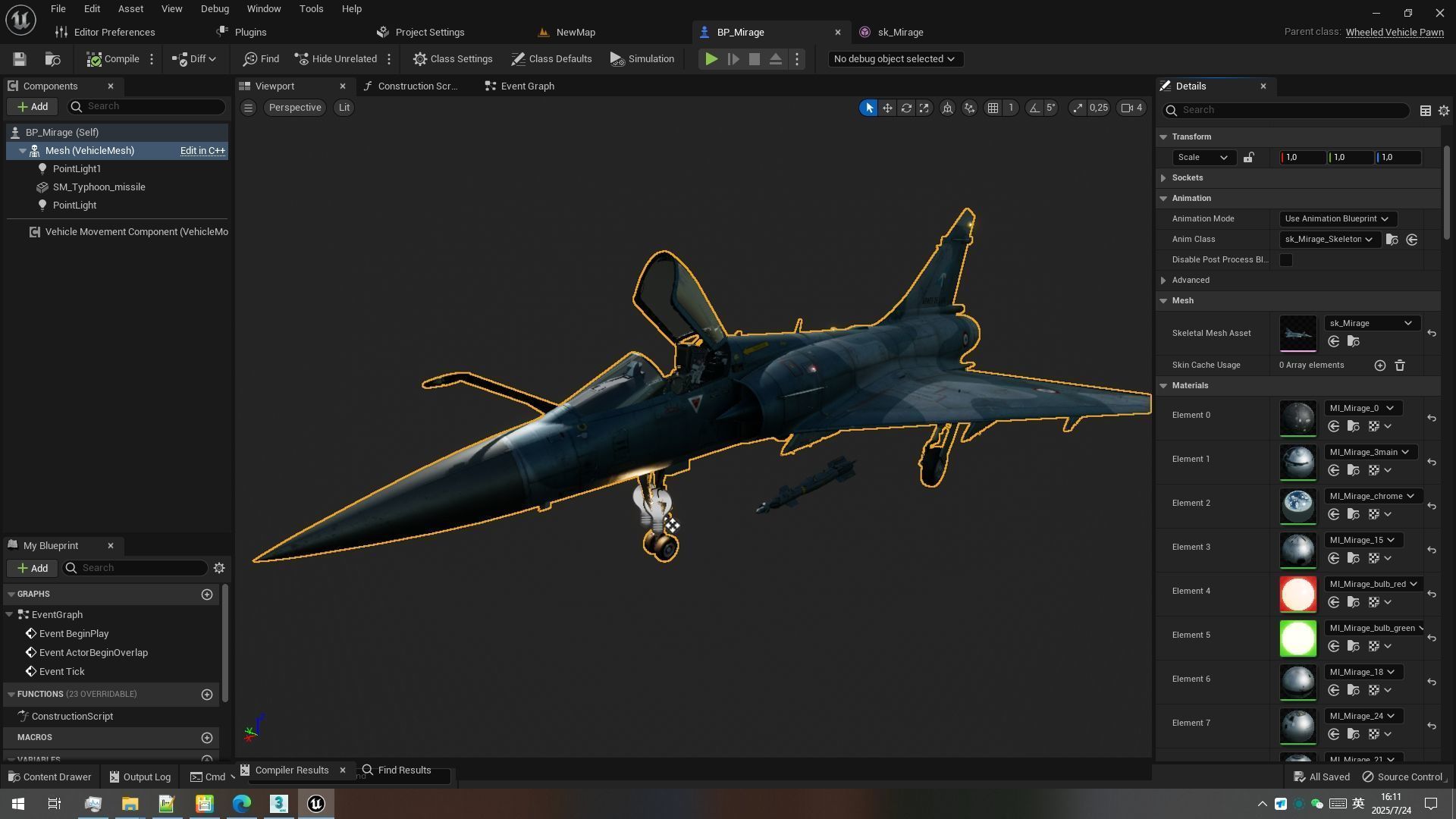Viewport: 1456px width, 819px height.
Task: Play the simulation with green arrow
Action: click(711, 59)
